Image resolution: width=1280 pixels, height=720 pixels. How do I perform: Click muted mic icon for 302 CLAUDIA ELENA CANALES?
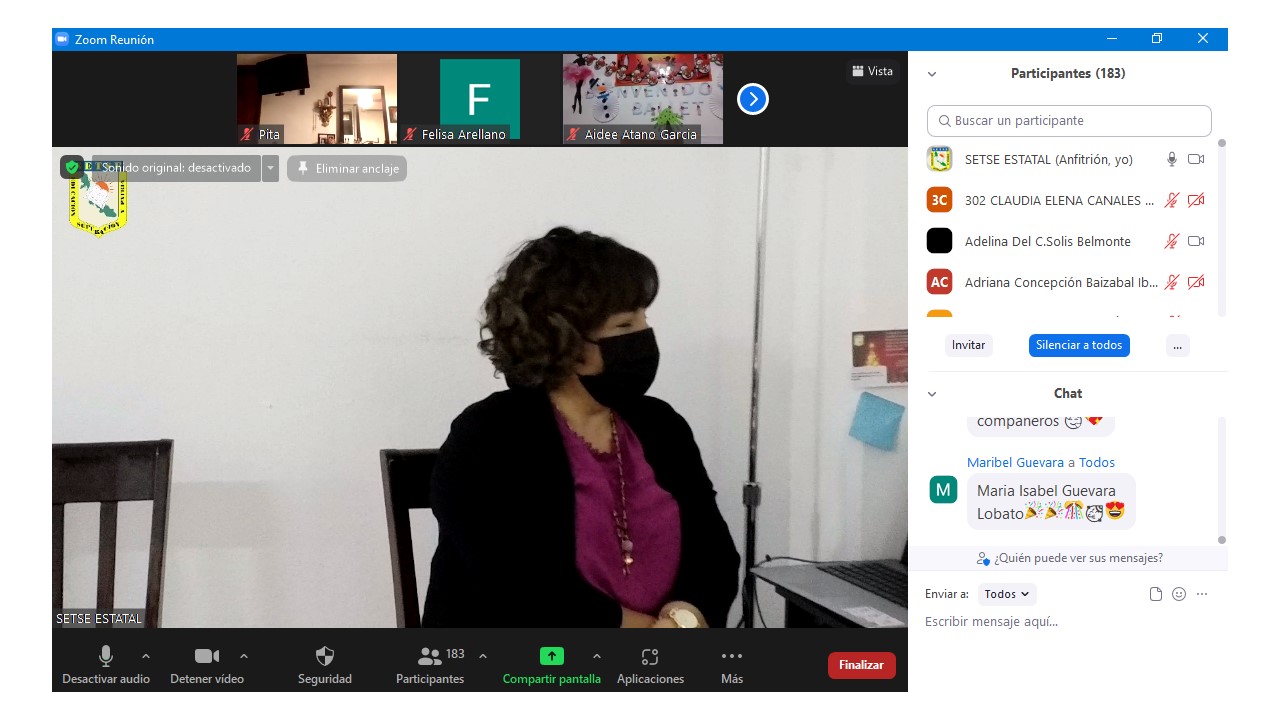pyautogui.click(x=1172, y=200)
